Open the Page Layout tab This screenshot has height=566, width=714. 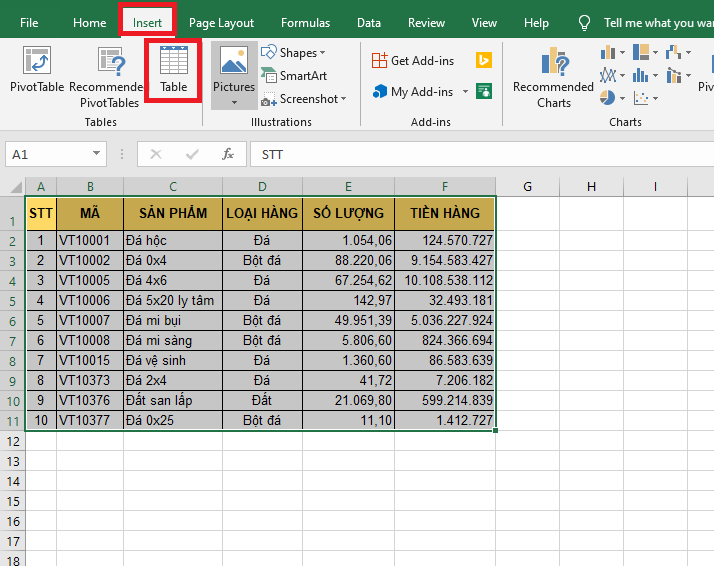coord(221,22)
